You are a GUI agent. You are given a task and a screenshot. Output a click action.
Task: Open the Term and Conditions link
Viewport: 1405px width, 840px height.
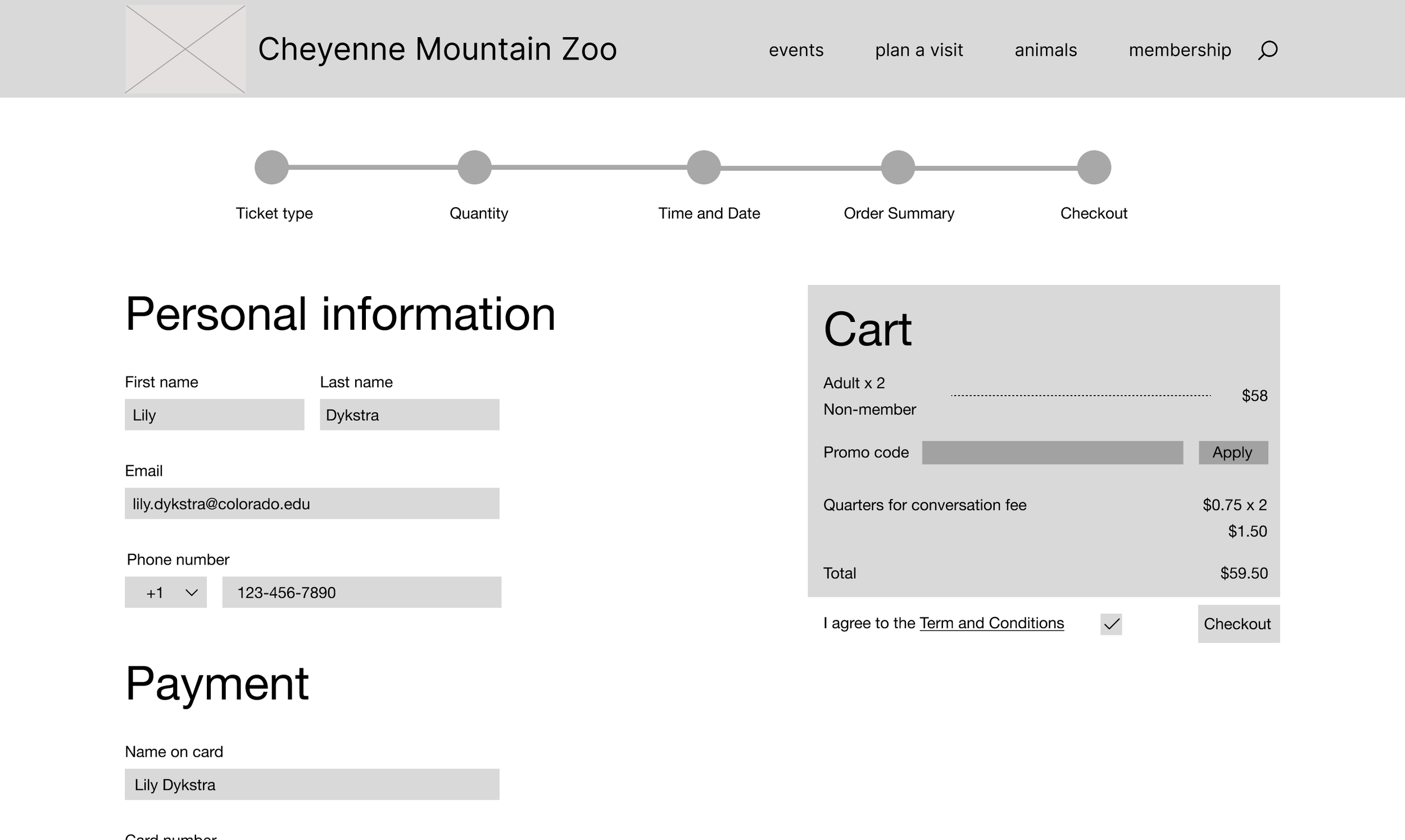click(x=991, y=623)
